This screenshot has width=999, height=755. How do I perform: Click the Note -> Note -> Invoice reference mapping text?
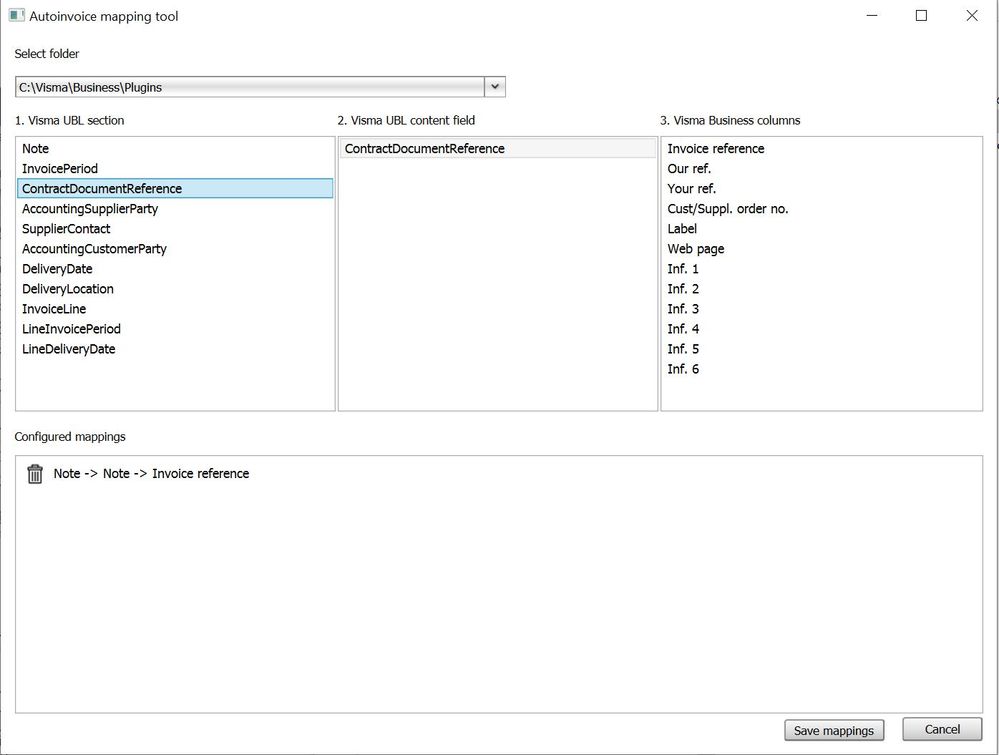coord(151,473)
